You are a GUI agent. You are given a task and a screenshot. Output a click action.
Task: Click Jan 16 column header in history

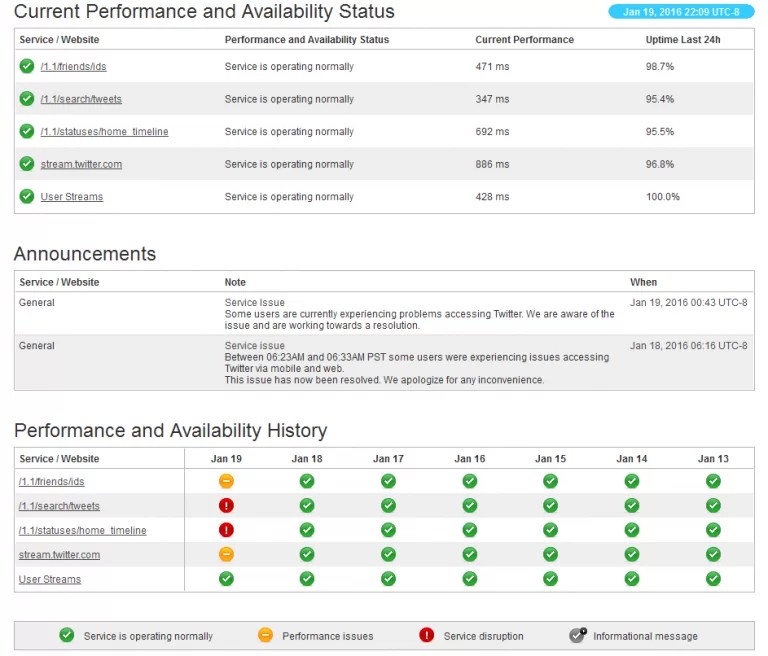(x=470, y=459)
